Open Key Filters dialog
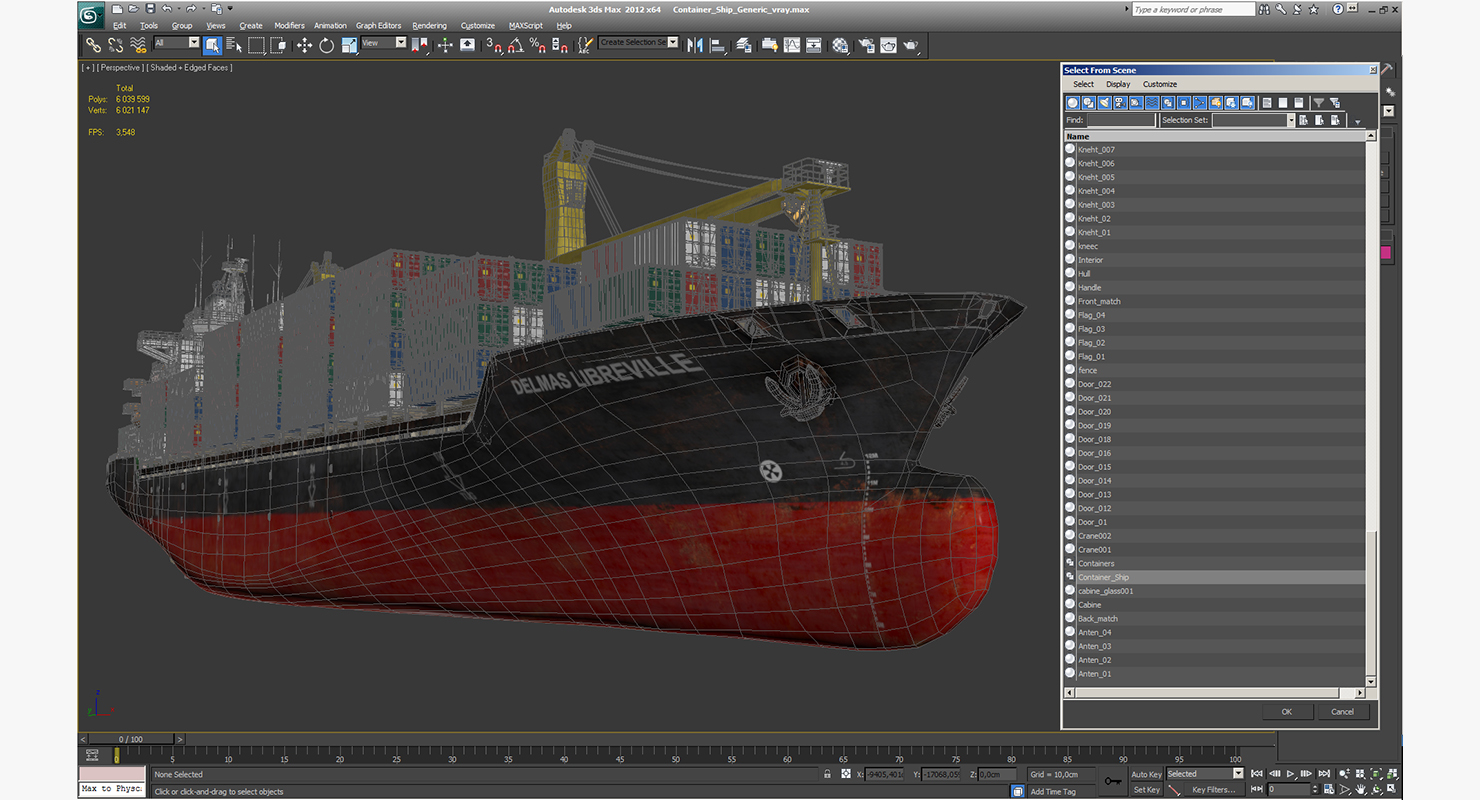Viewport: 1480px width, 800px height. [x=1213, y=790]
